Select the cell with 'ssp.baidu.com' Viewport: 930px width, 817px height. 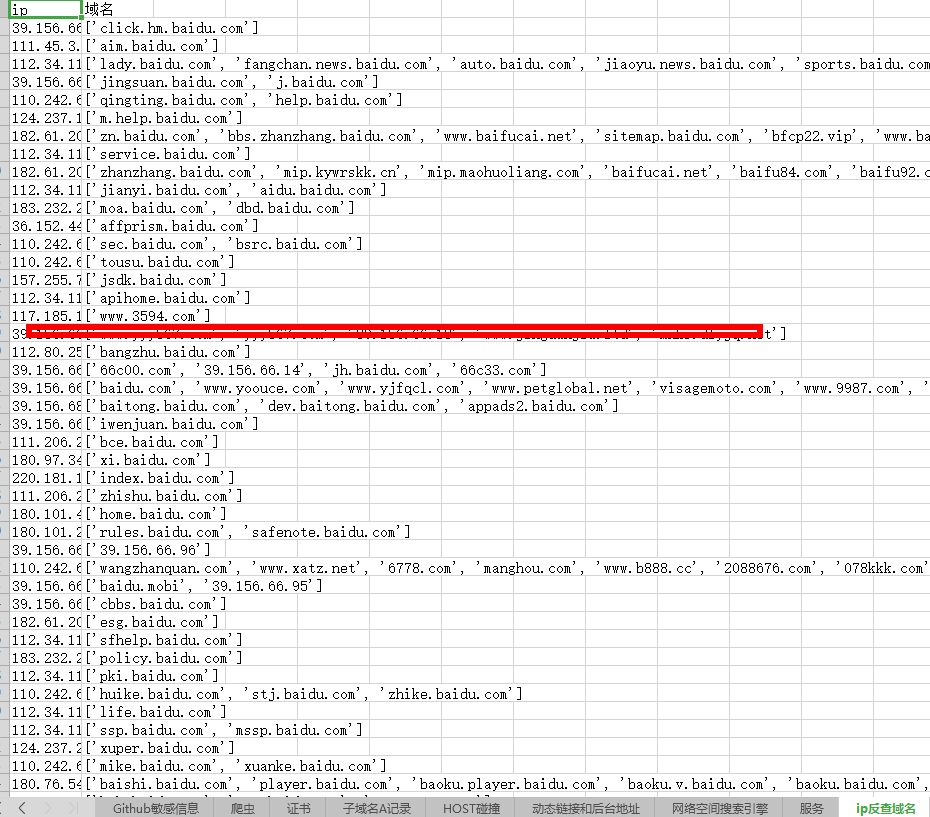224,730
